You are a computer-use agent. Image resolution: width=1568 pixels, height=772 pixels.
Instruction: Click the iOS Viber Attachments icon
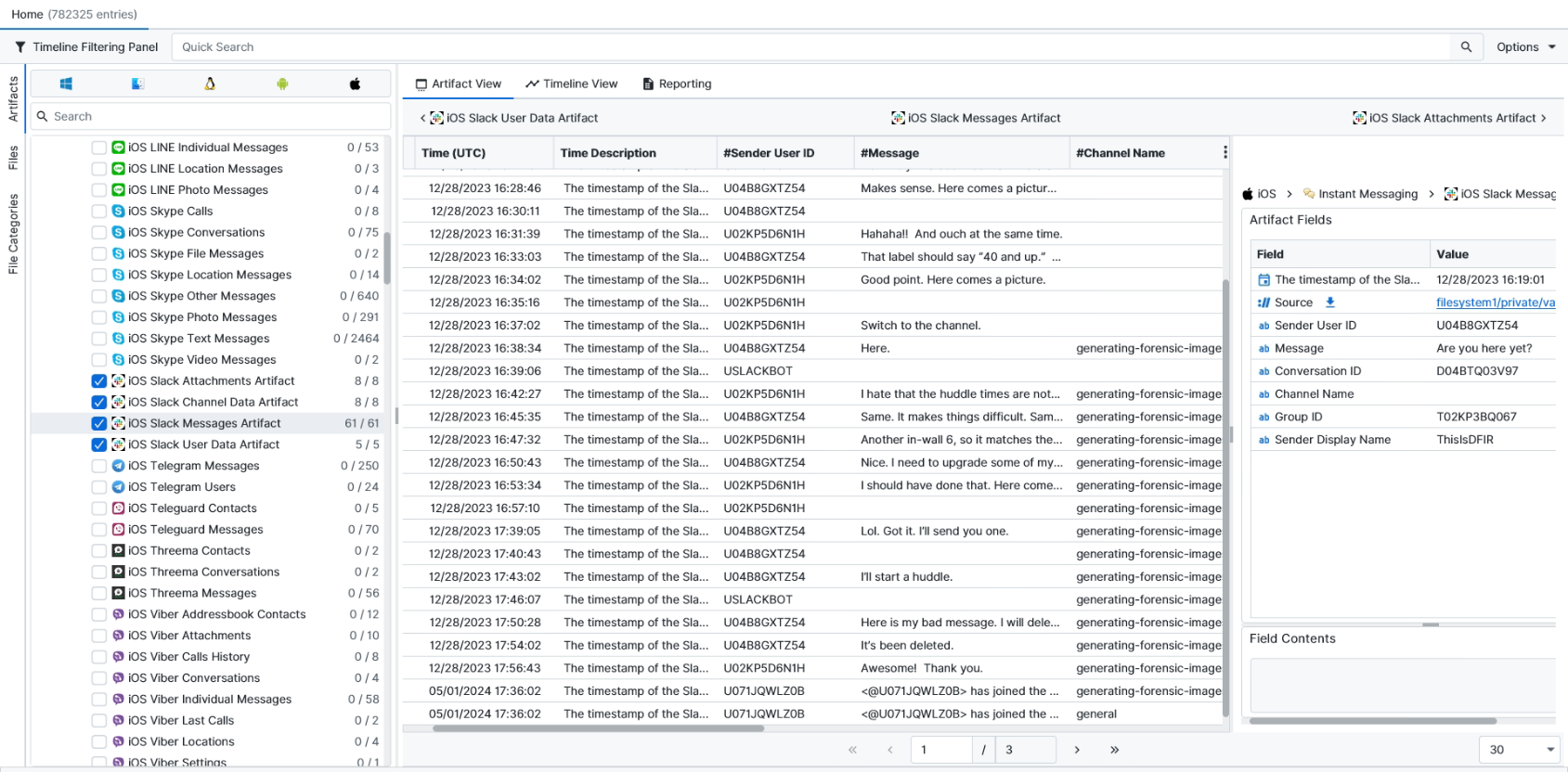(x=118, y=636)
